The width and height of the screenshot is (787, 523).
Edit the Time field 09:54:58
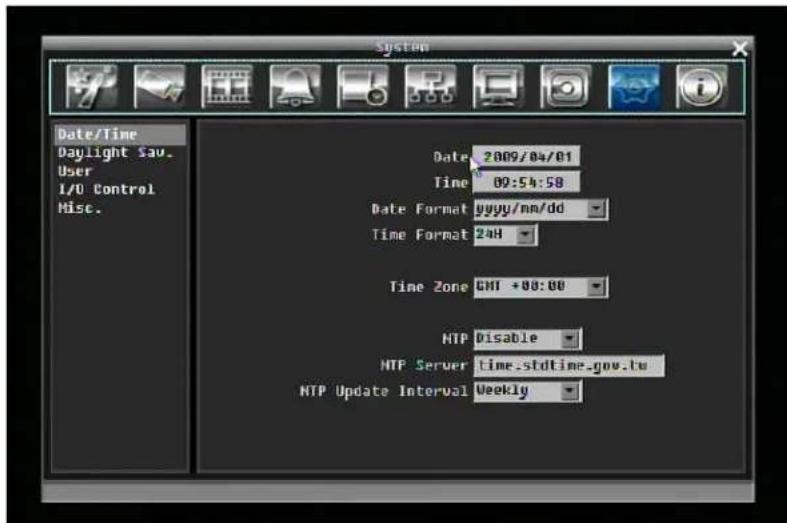pyautogui.click(x=527, y=182)
